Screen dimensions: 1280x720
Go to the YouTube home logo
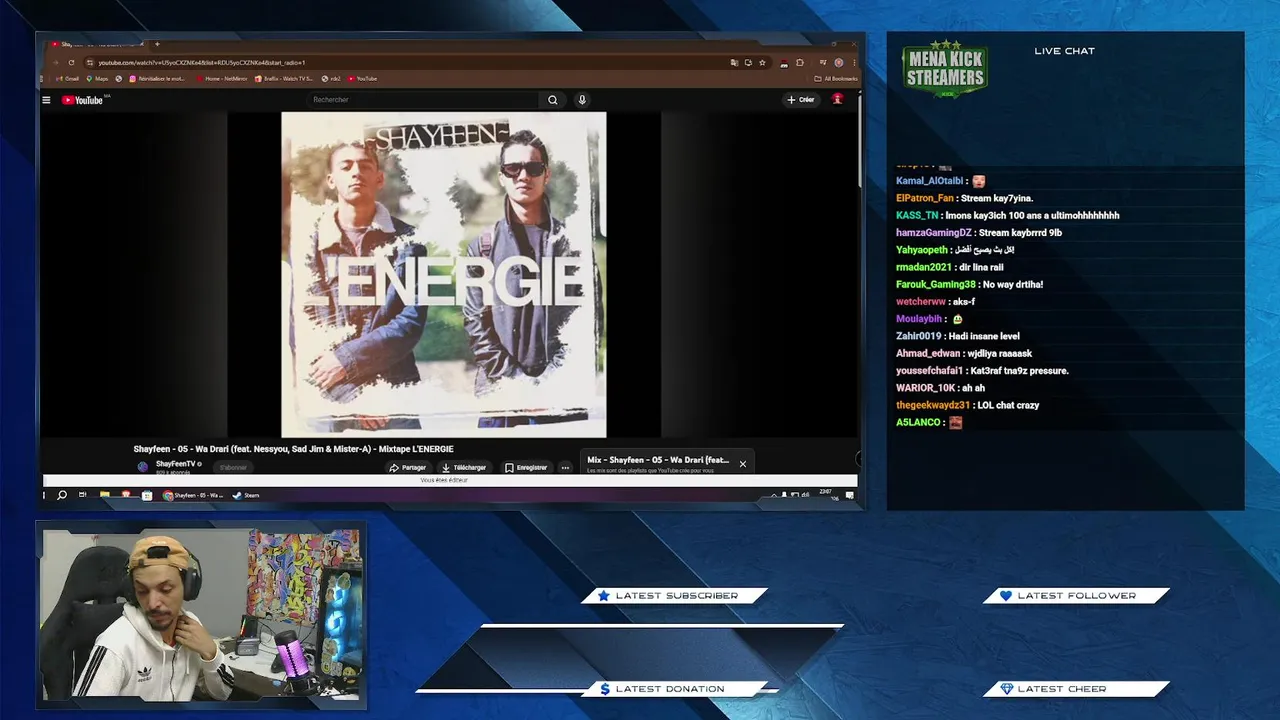pyautogui.click(x=83, y=100)
